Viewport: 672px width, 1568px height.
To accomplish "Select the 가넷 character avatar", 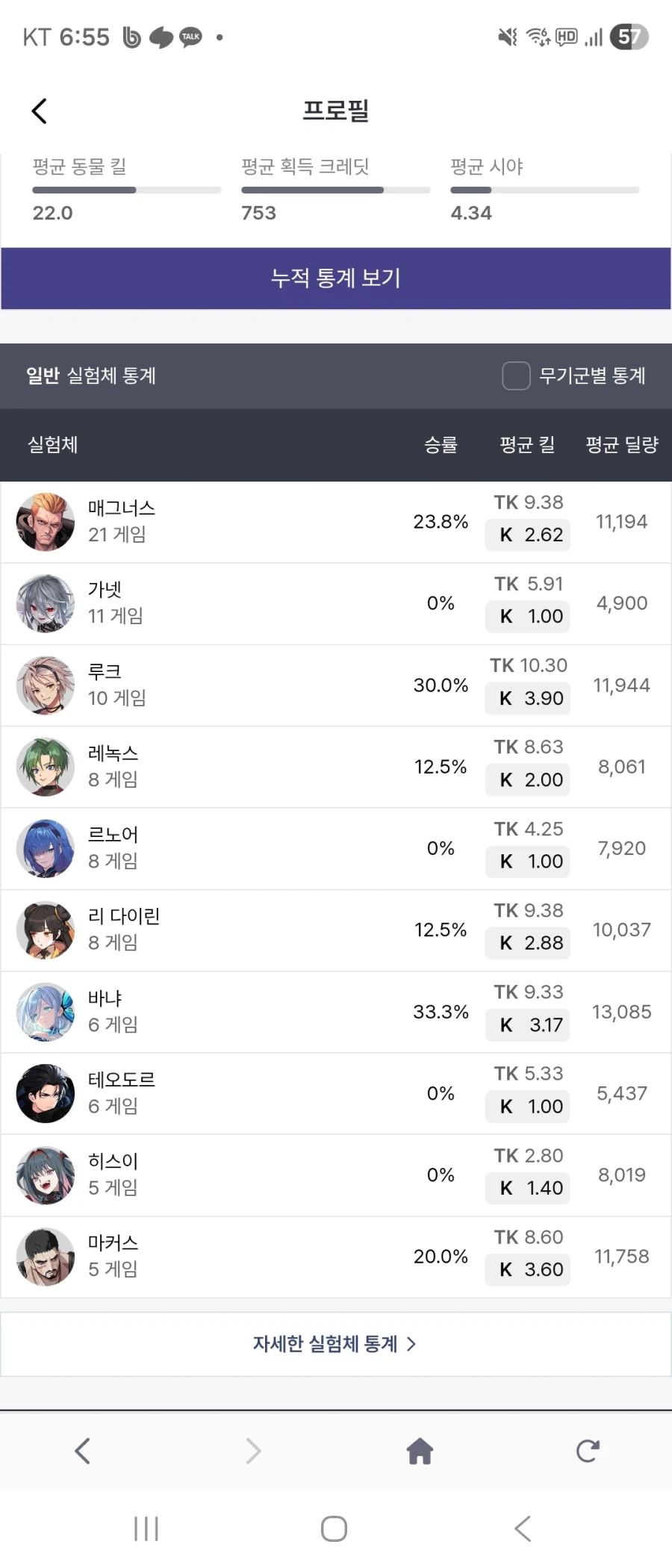I will coord(45,603).
